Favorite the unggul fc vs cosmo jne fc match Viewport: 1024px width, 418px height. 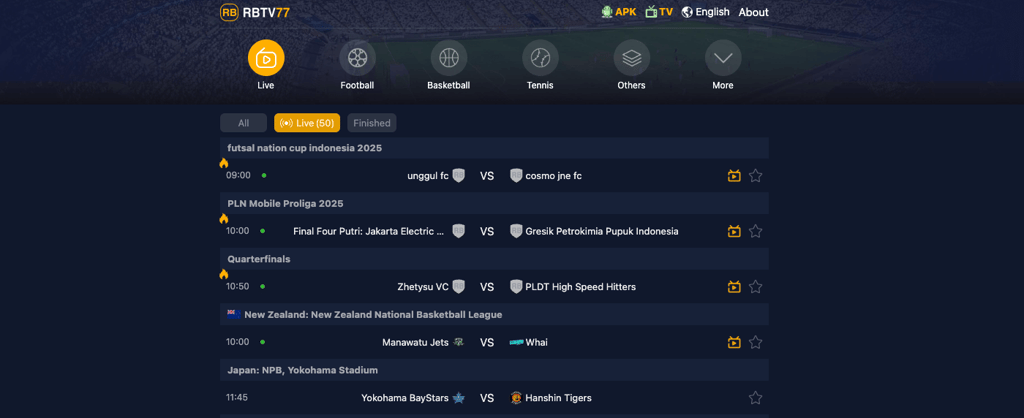(756, 176)
